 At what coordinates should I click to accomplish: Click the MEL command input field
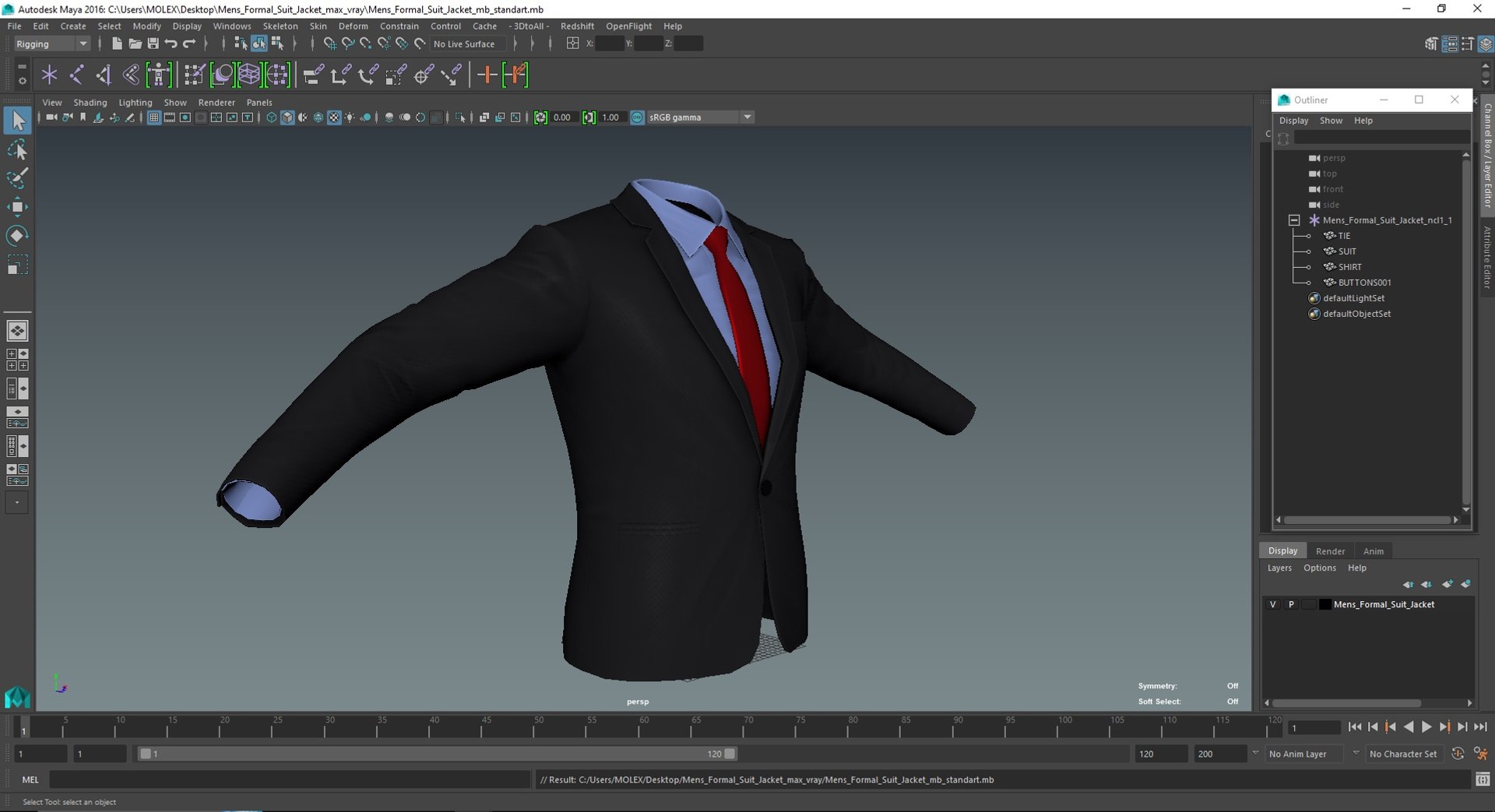290,779
